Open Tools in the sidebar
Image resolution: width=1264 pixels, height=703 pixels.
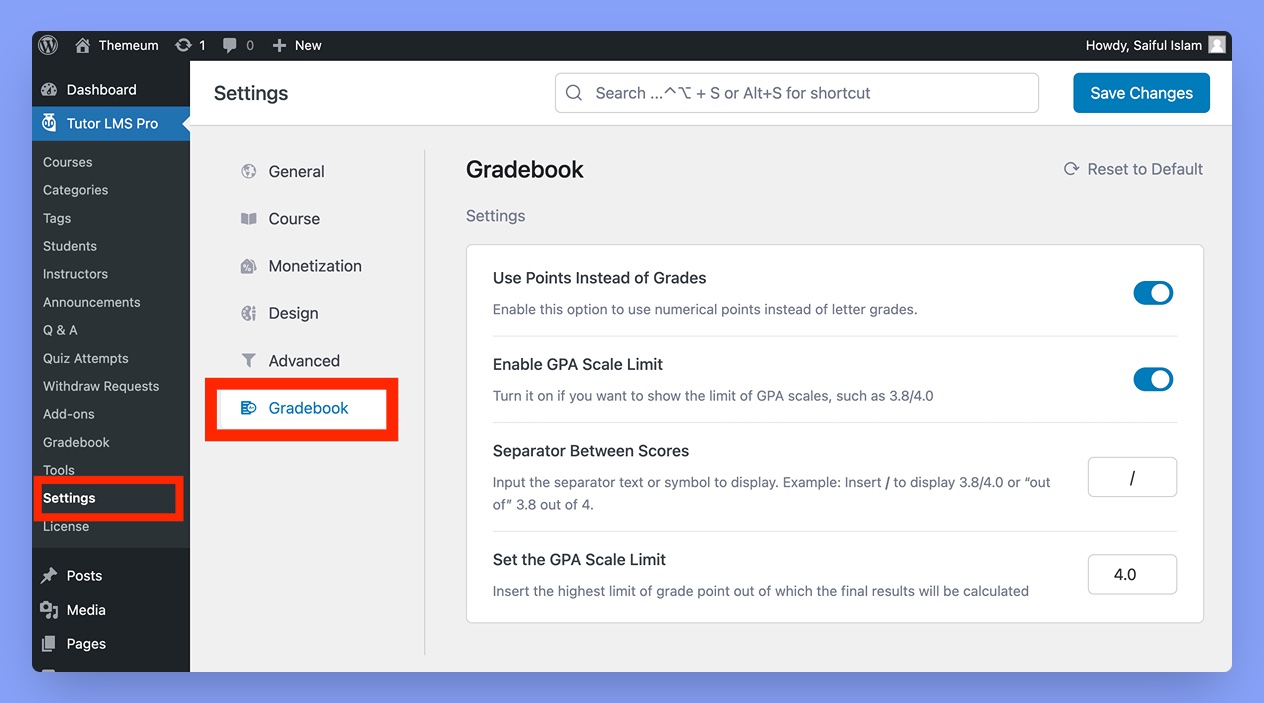59,470
